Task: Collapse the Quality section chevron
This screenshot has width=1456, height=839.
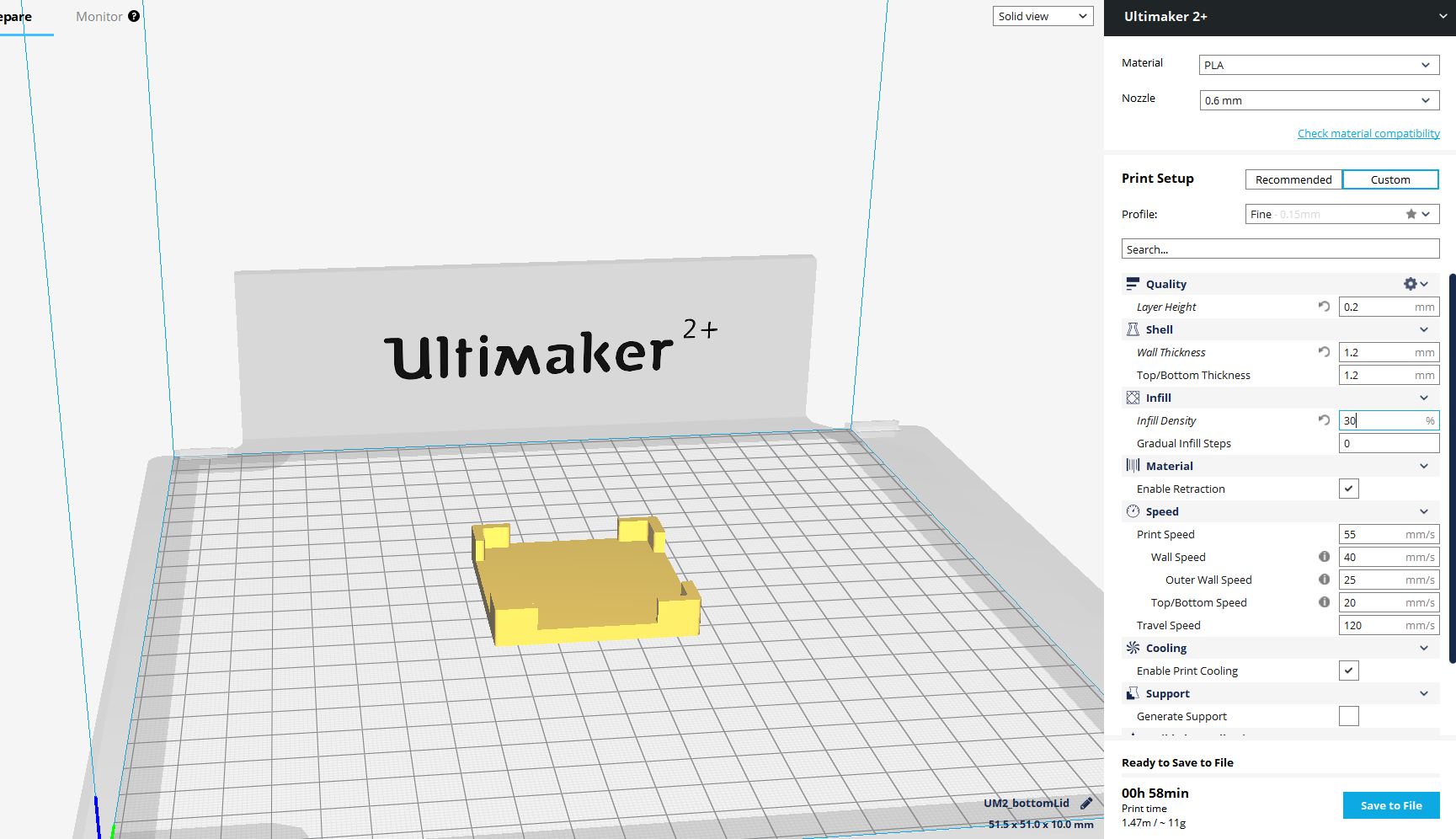Action: pos(1424,284)
